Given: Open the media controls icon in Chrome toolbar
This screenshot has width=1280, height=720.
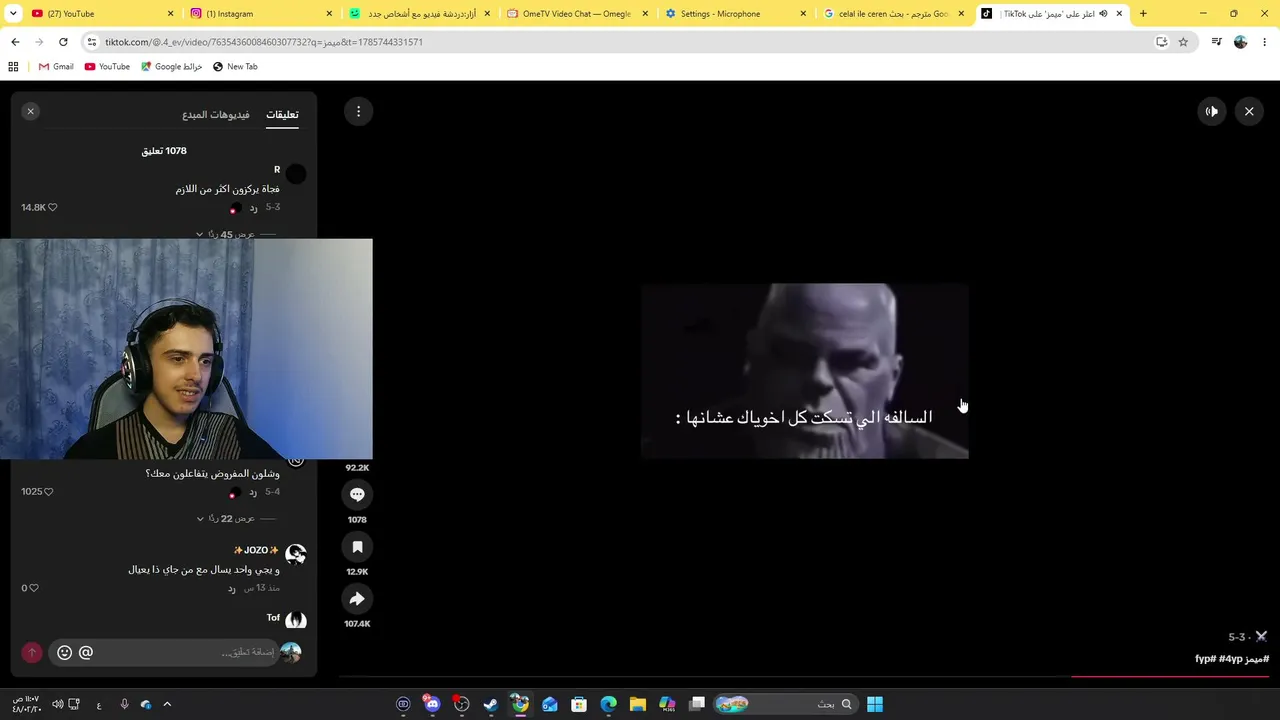Looking at the screenshot, I should [1216, 42].
